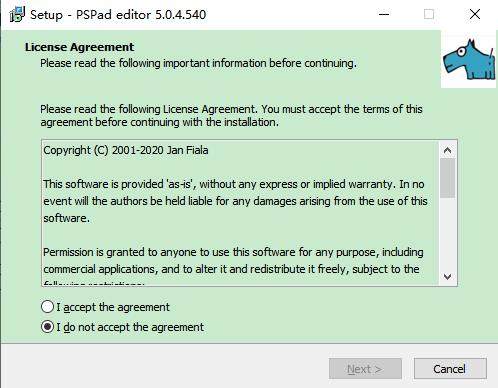Click the Next button
This screenshot has height=388, width=498.
point(365,369)
